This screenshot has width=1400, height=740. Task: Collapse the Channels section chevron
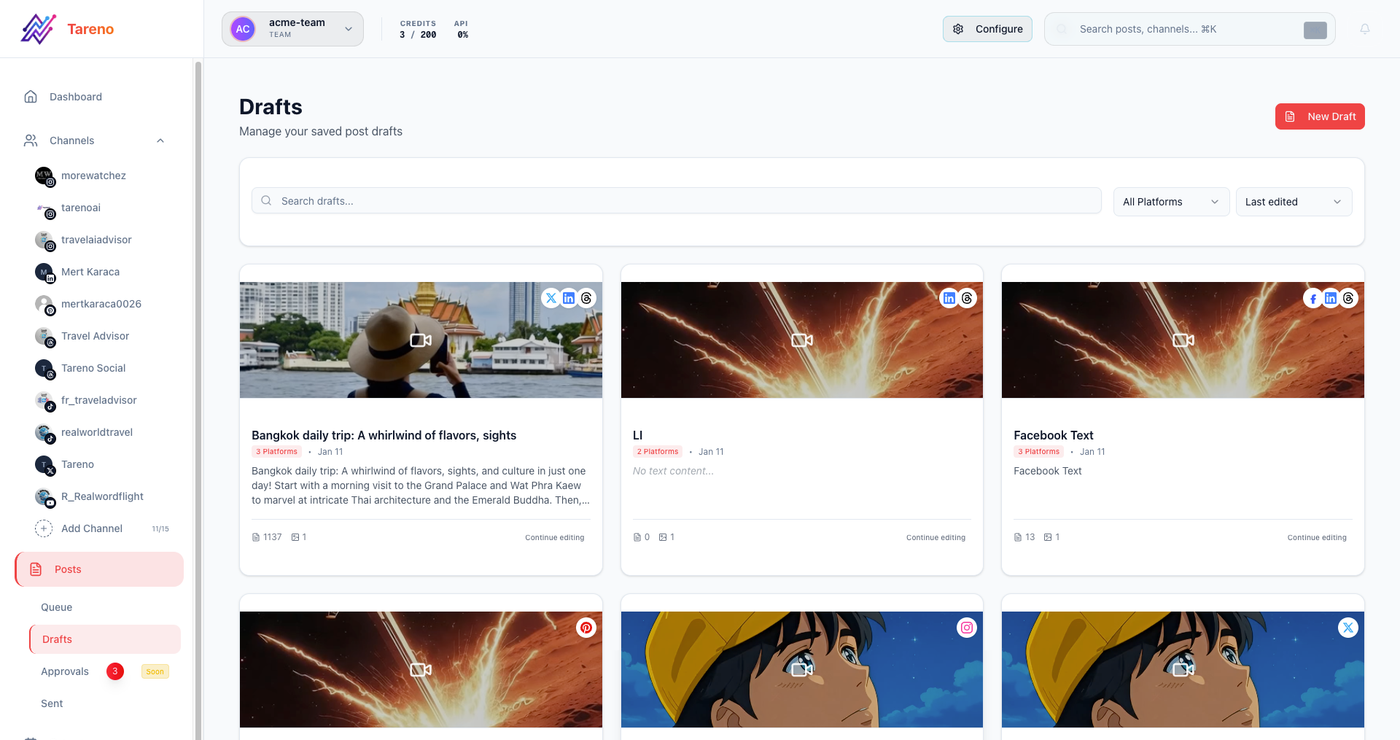coord(160,141)
